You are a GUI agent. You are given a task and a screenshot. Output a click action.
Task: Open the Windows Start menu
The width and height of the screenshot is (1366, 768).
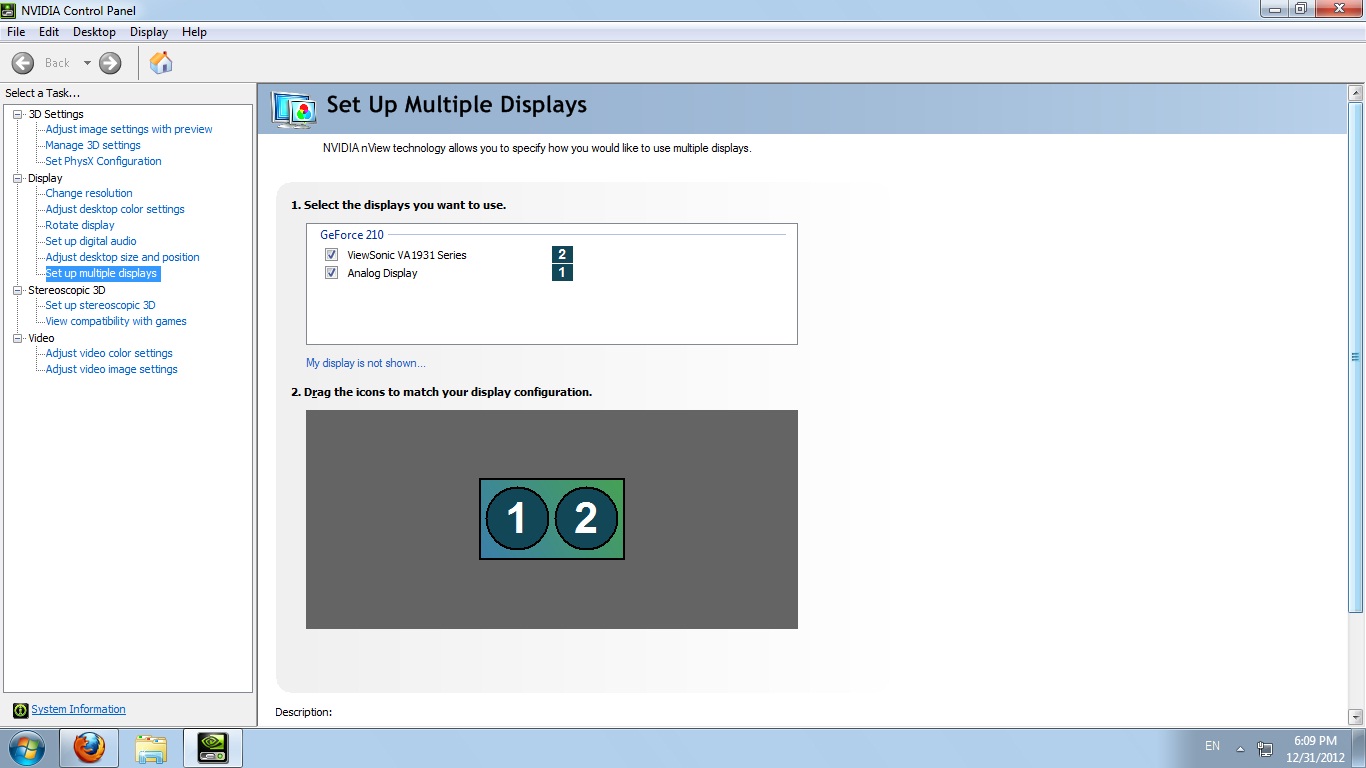point(27,748)
